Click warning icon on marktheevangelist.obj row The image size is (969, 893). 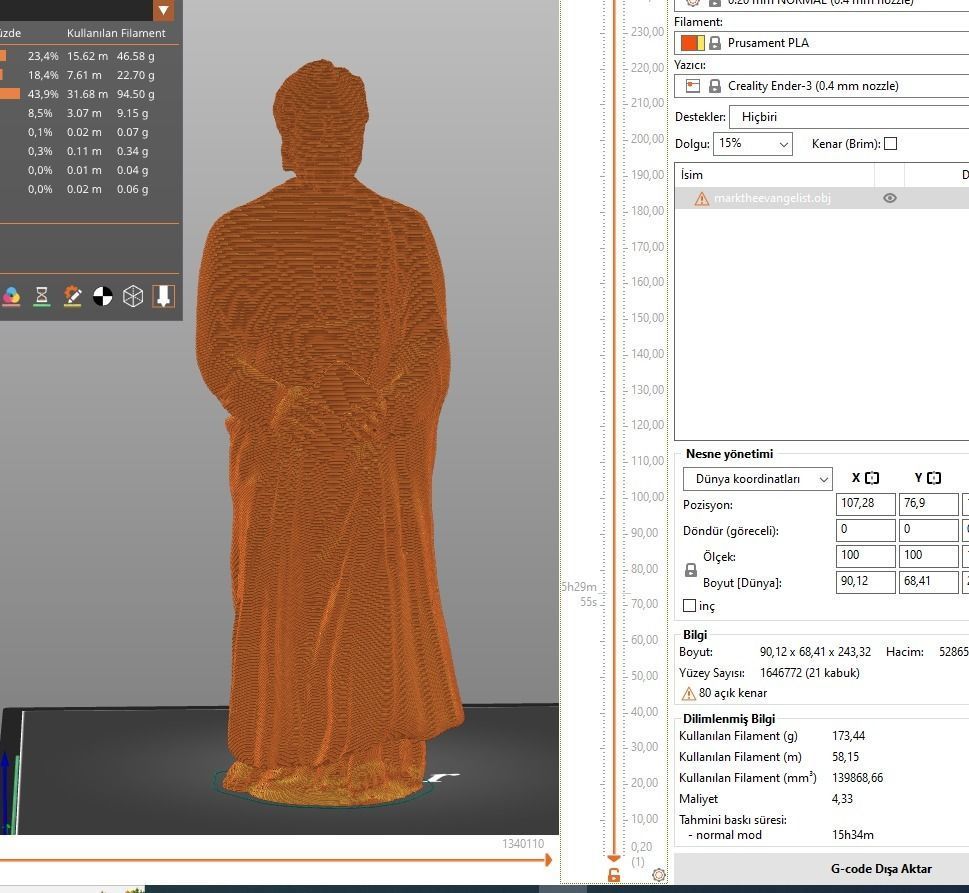pos(702,198)
